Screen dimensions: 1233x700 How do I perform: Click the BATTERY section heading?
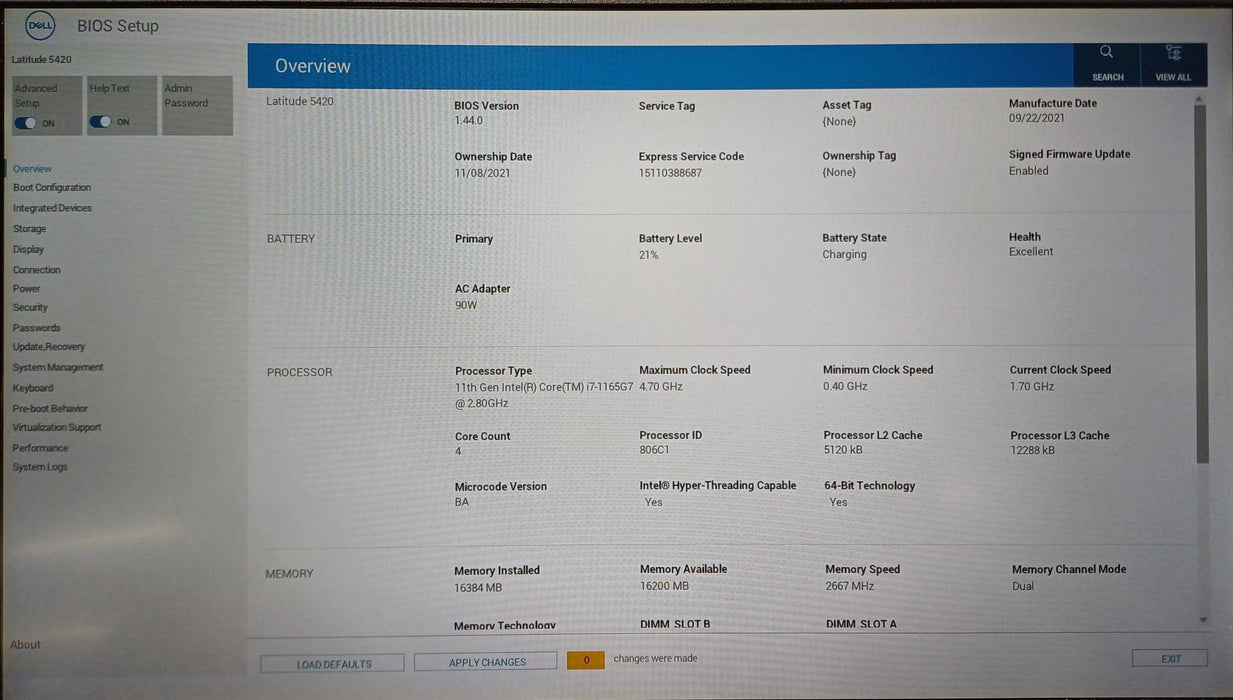tap(291, 239)
